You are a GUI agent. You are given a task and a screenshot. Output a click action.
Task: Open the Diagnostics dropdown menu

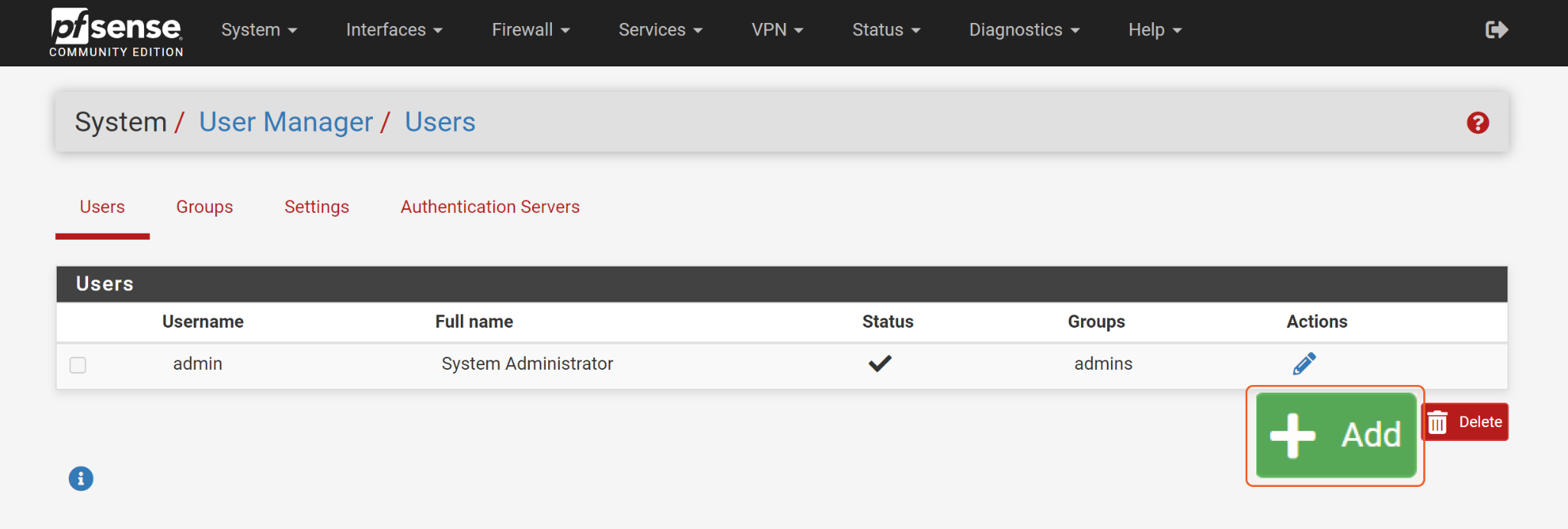click(x=1024, y=30)
